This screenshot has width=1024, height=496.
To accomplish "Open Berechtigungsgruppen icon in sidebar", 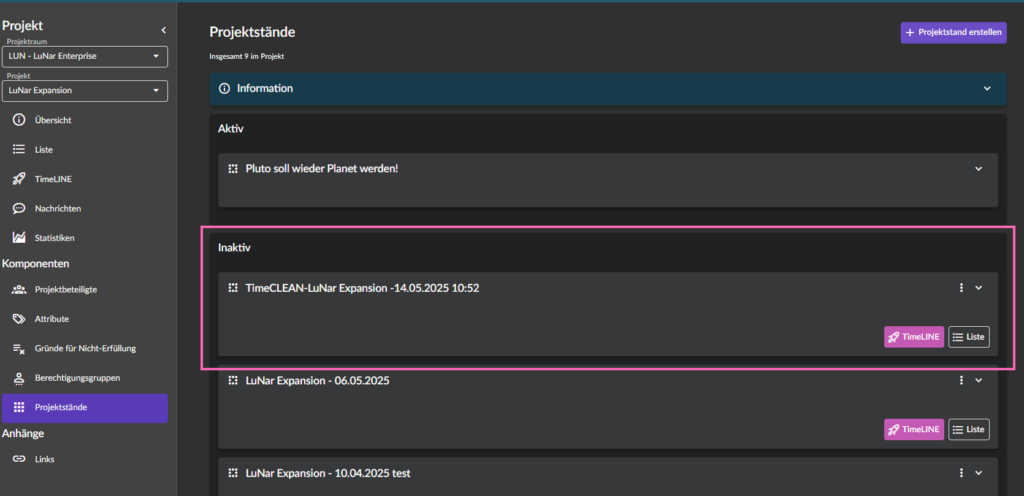I will coord(19,378).
